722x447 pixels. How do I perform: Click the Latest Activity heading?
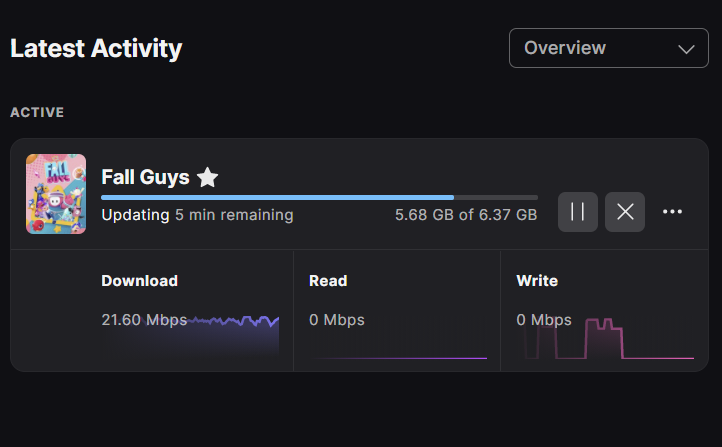[x=96, y=49]
